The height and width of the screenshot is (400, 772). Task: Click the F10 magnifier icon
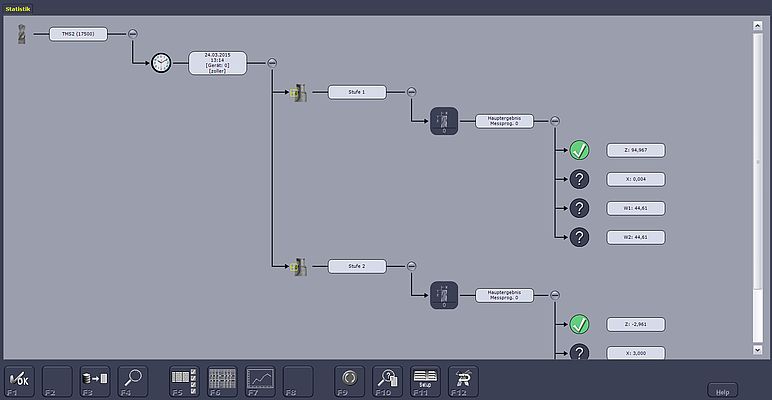[x=387, y=379]
